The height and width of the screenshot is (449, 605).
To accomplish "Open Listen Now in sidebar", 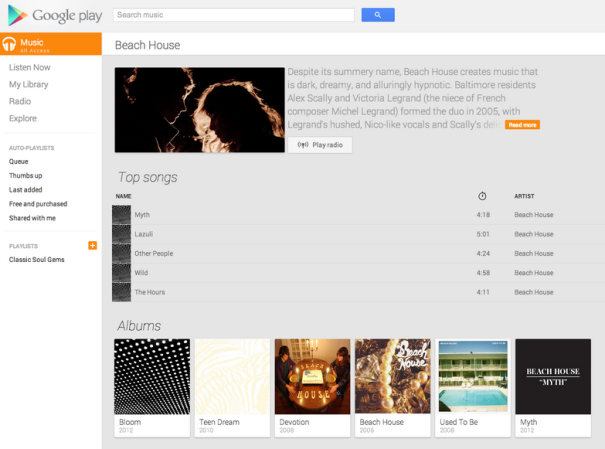I will pos(30,67).
